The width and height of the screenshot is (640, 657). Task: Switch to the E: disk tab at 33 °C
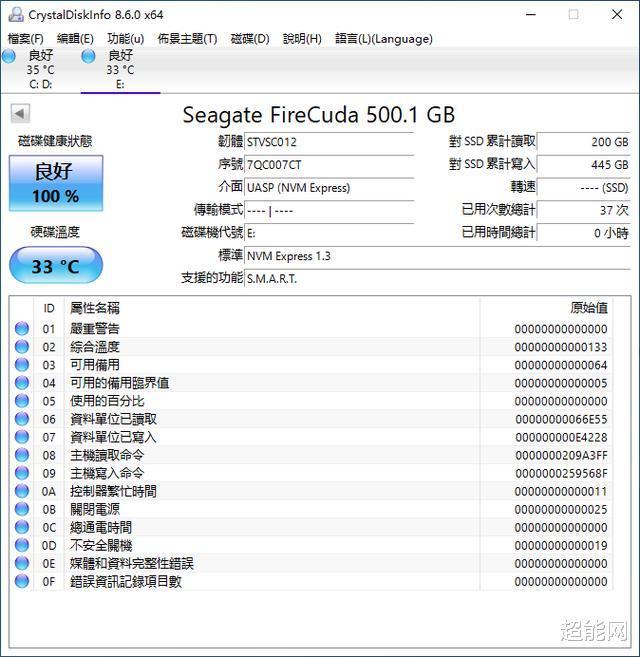[120, 69]
